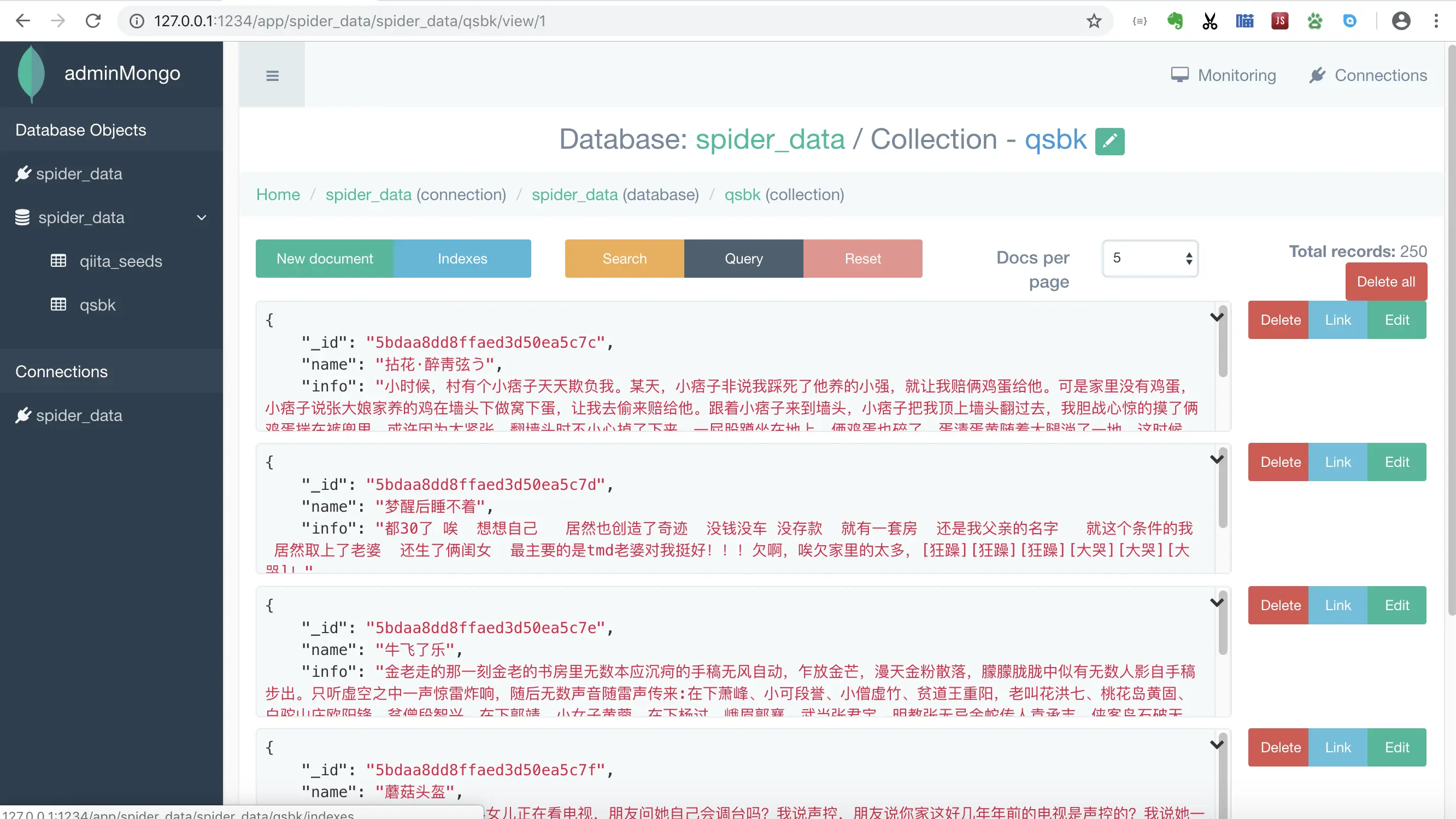Open Connections from top navigation
The image size is (1456, 819).
(x=1368, y=75)
